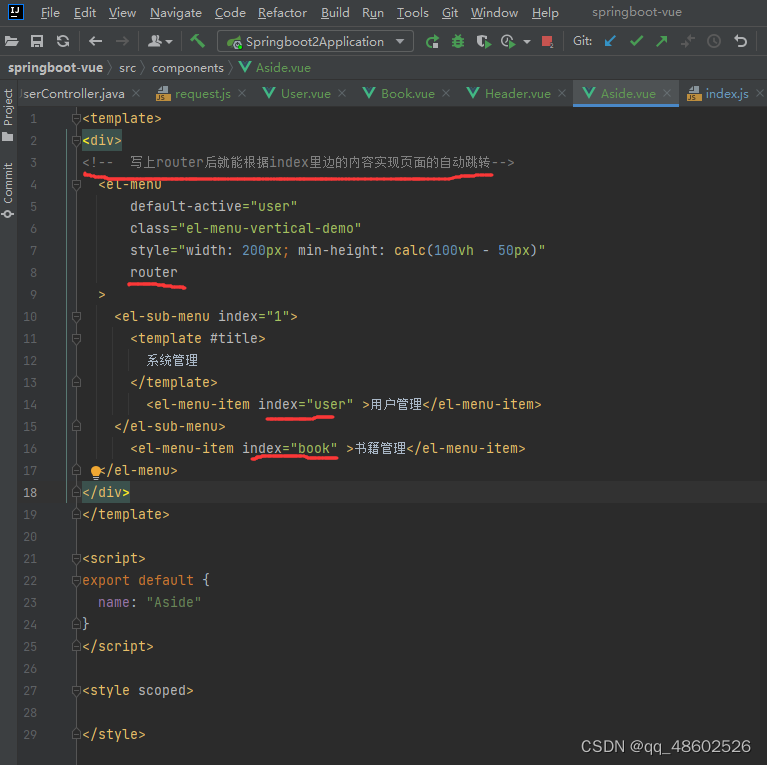The image size is (767, 765).
Task: Click the IntelliJ IDEA logo icon
Action: pos(16,12)
